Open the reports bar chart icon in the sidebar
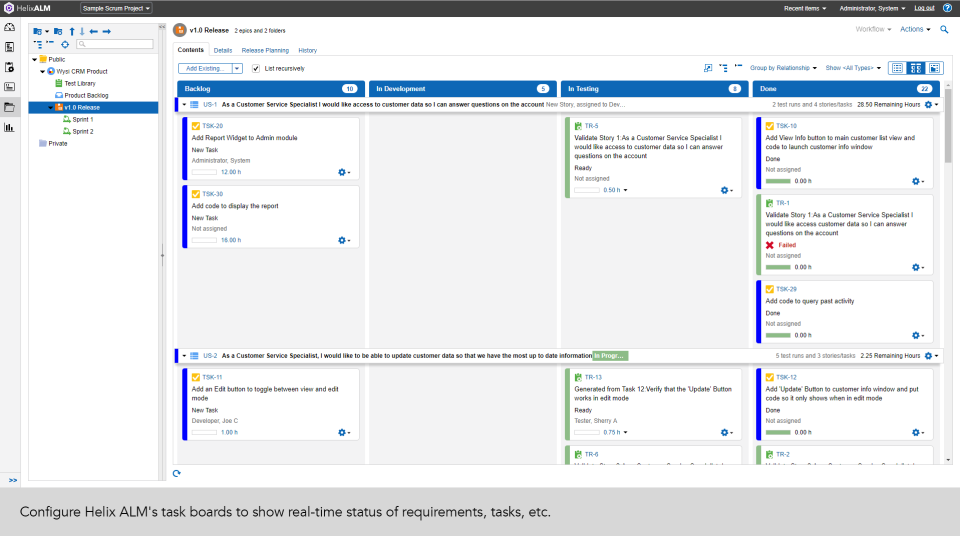 point(9,127)
